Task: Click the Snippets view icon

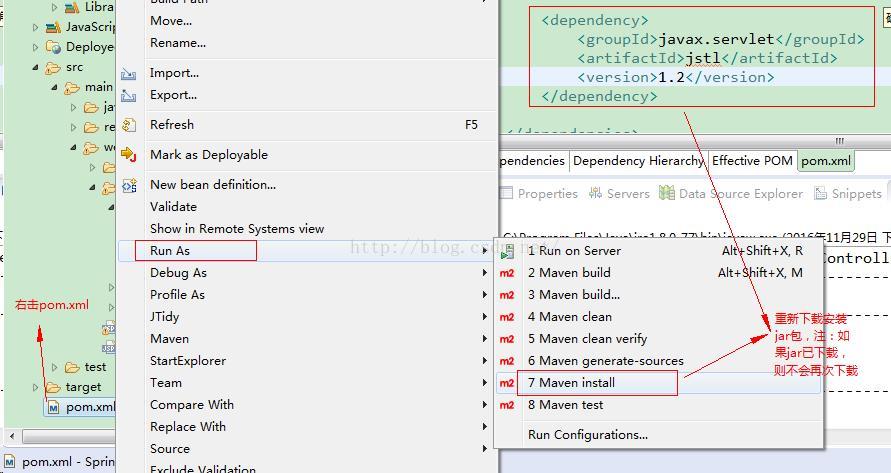Action: tap(820, 193)
